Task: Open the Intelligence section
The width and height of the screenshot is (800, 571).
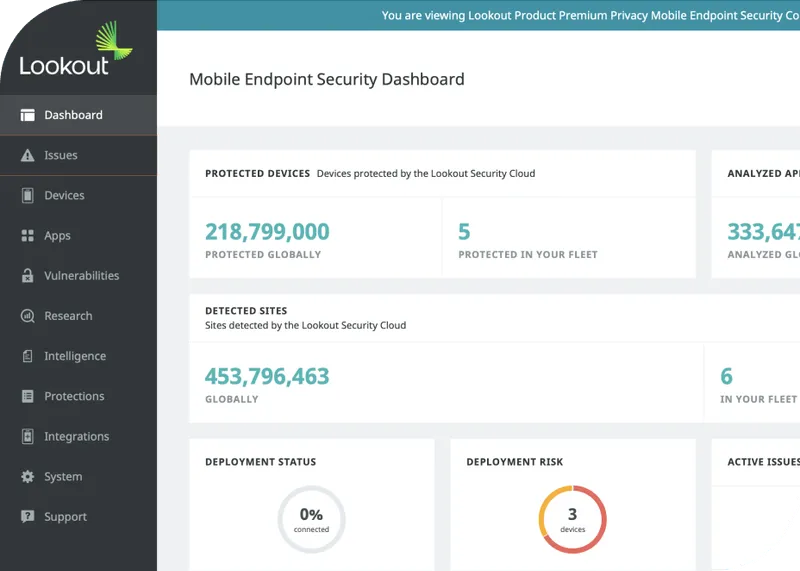Action: coord(79,356)
